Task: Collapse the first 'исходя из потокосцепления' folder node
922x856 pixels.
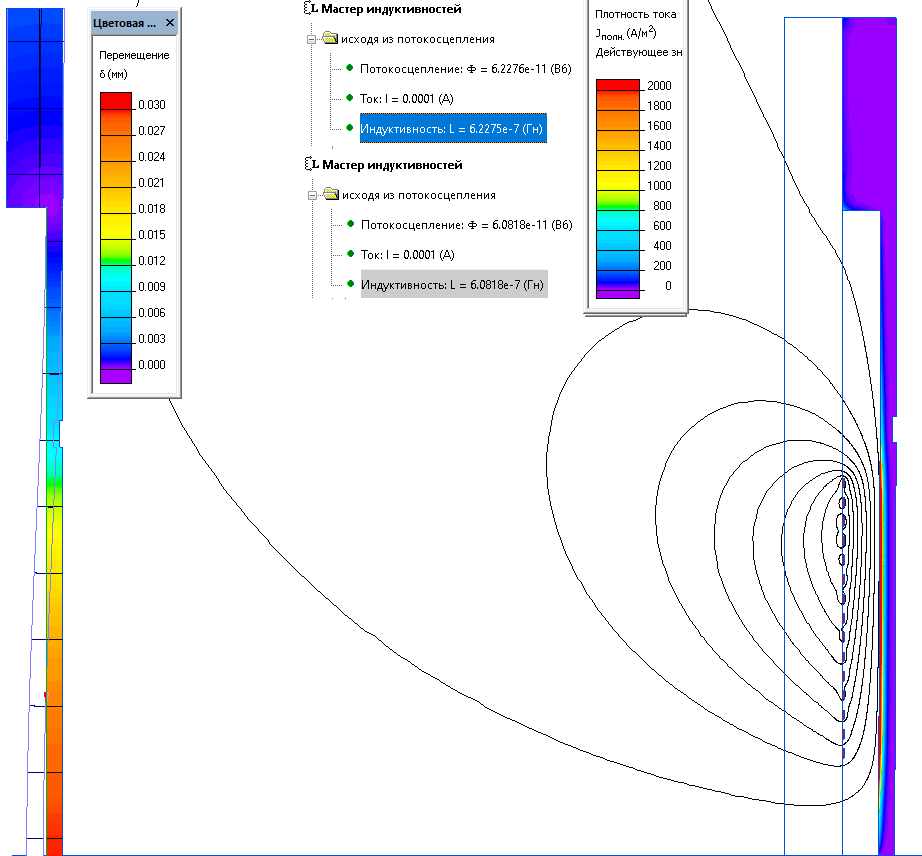Action: [312, 39]
